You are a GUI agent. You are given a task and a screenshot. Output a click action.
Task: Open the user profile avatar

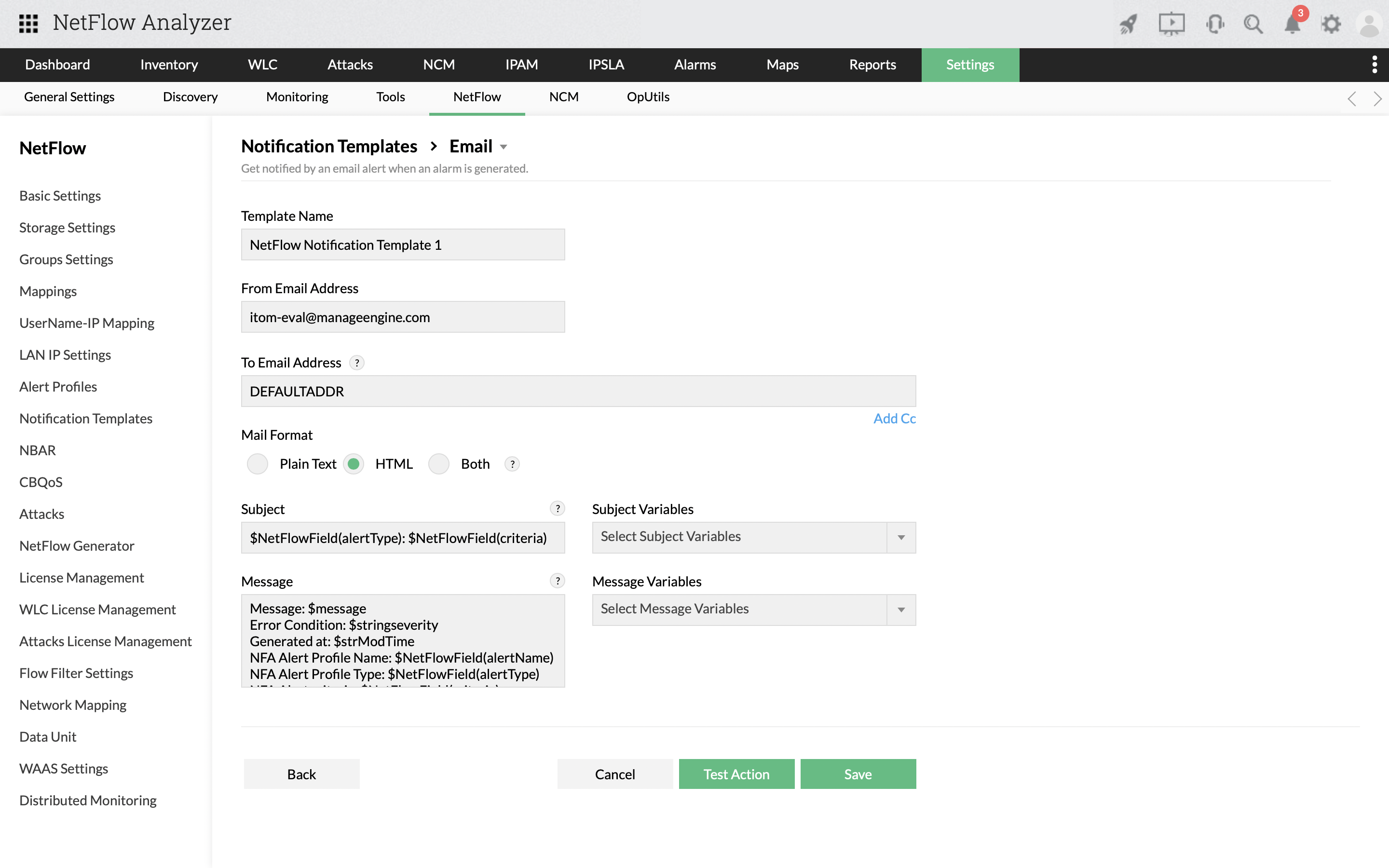tap(1370, 24)
